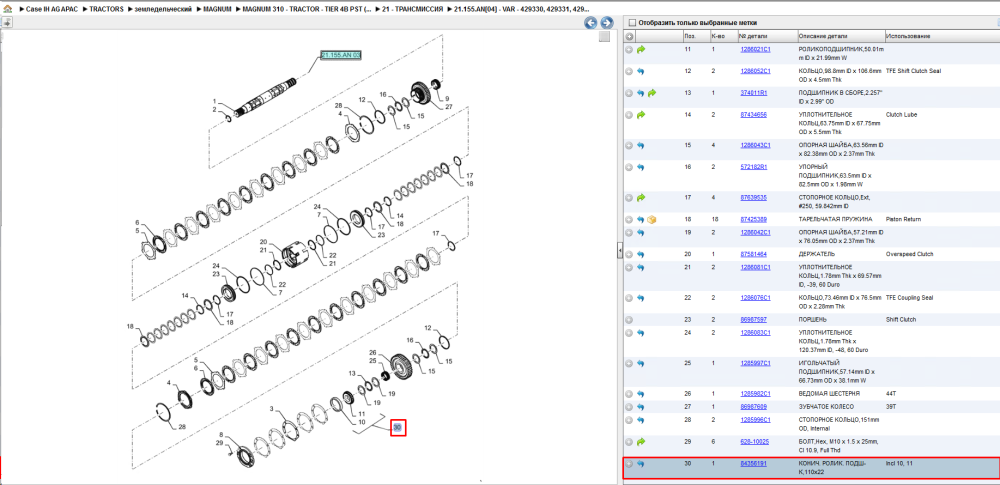
Task: Add part 23 using its gray circle icon
Action: click(x=629, y=319)
